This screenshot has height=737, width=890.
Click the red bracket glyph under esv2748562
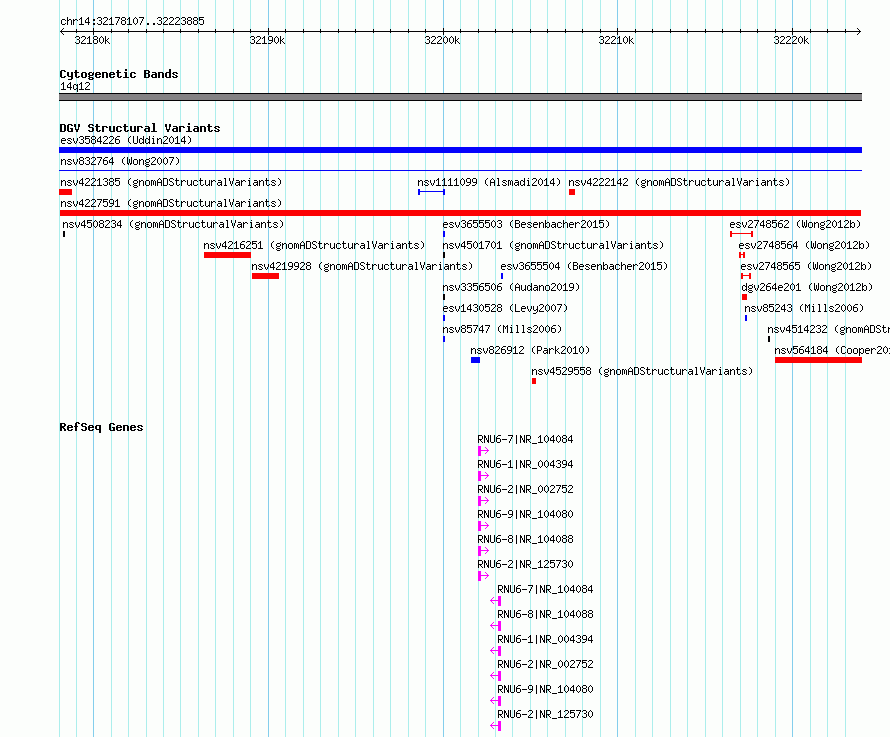(741, 234)
